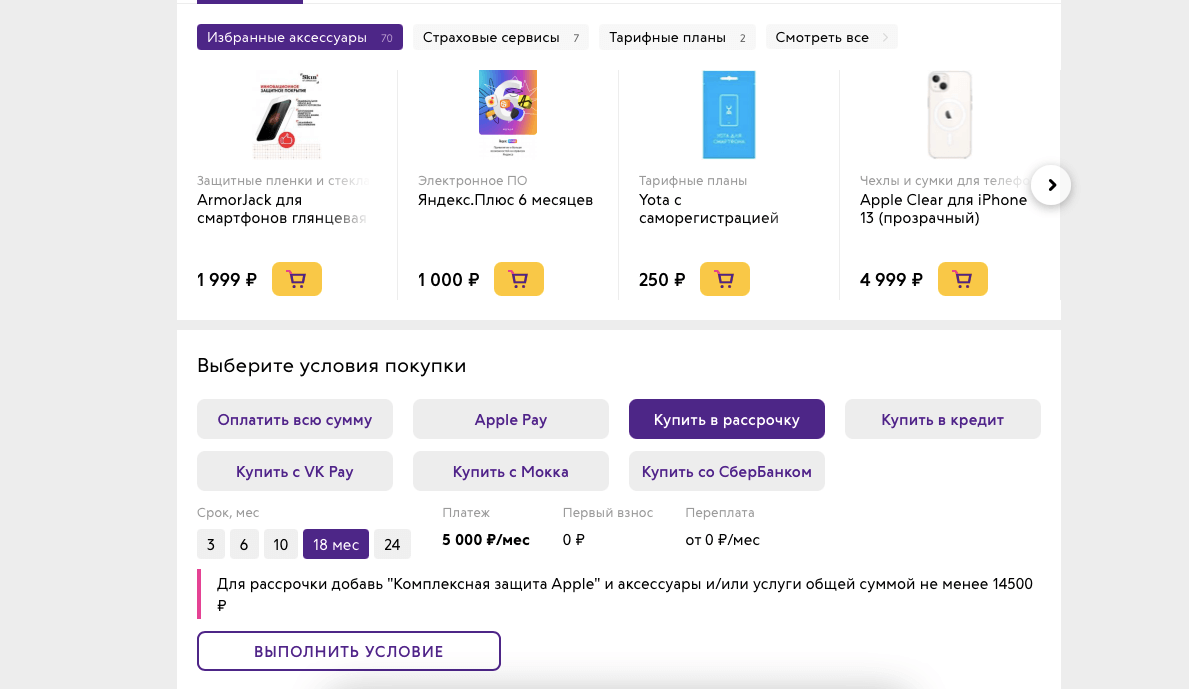The height and width of the screenshot is (689, 1189).
Task: Choose the 3-month payment term
Action: 210,544
